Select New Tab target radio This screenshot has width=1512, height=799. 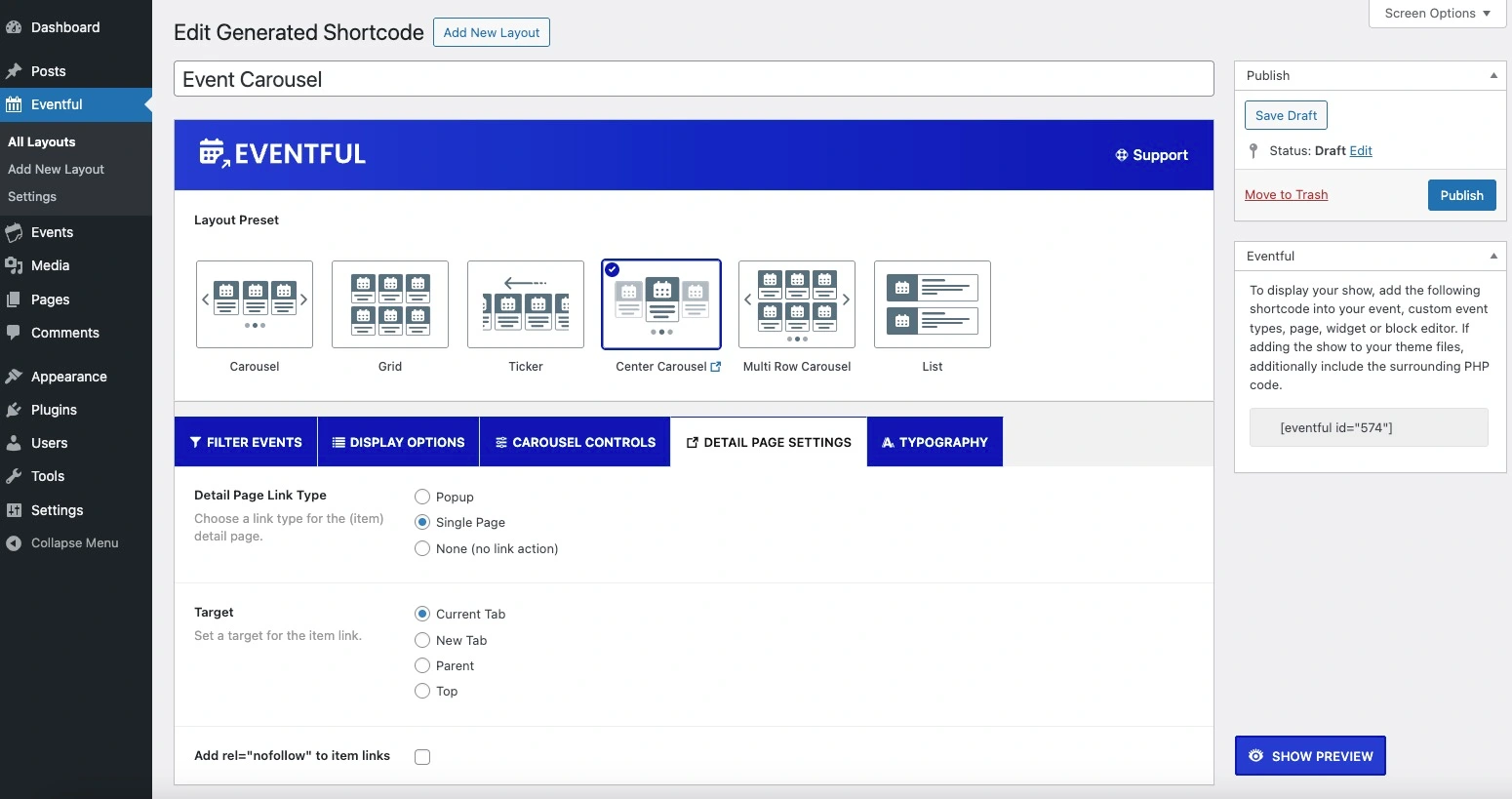(x=422, y=640)
